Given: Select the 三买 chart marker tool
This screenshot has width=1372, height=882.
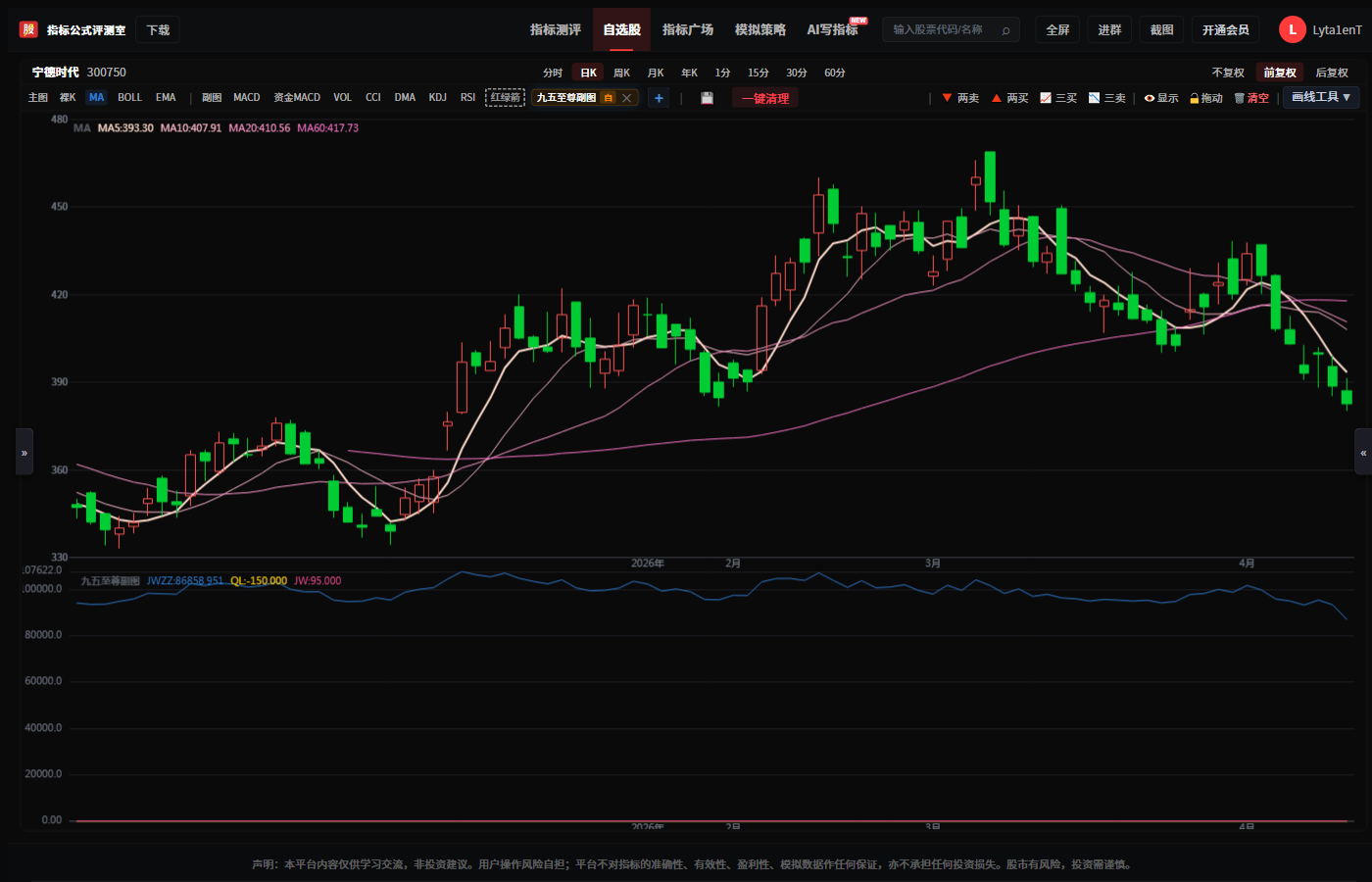Looking at the screenshot, I should coord(1058,98).
